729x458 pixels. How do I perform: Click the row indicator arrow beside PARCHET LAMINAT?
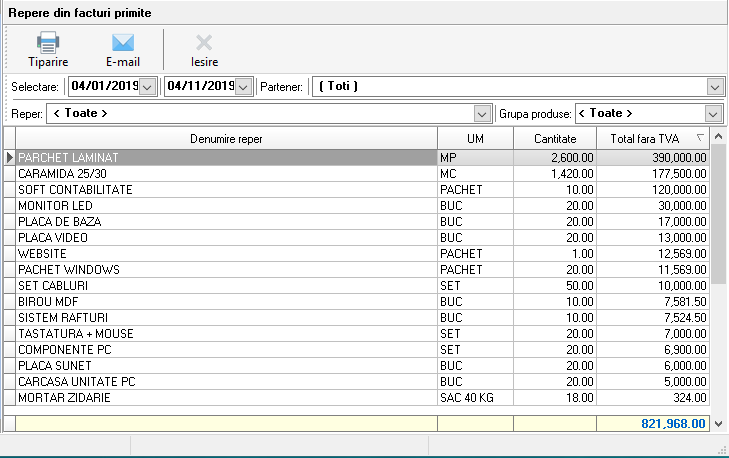(10, 158)
